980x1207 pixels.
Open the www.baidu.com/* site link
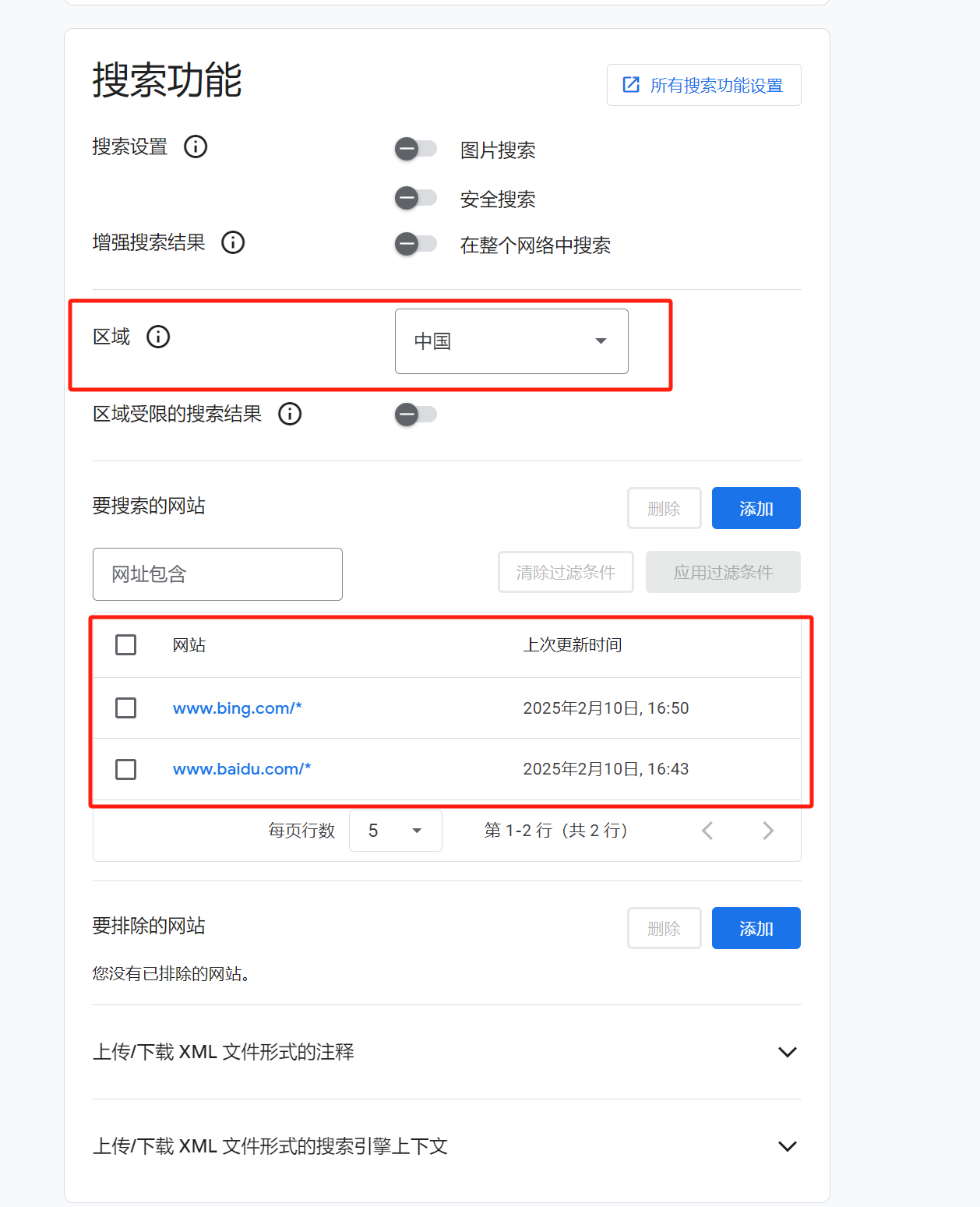[x=242, y=769]
